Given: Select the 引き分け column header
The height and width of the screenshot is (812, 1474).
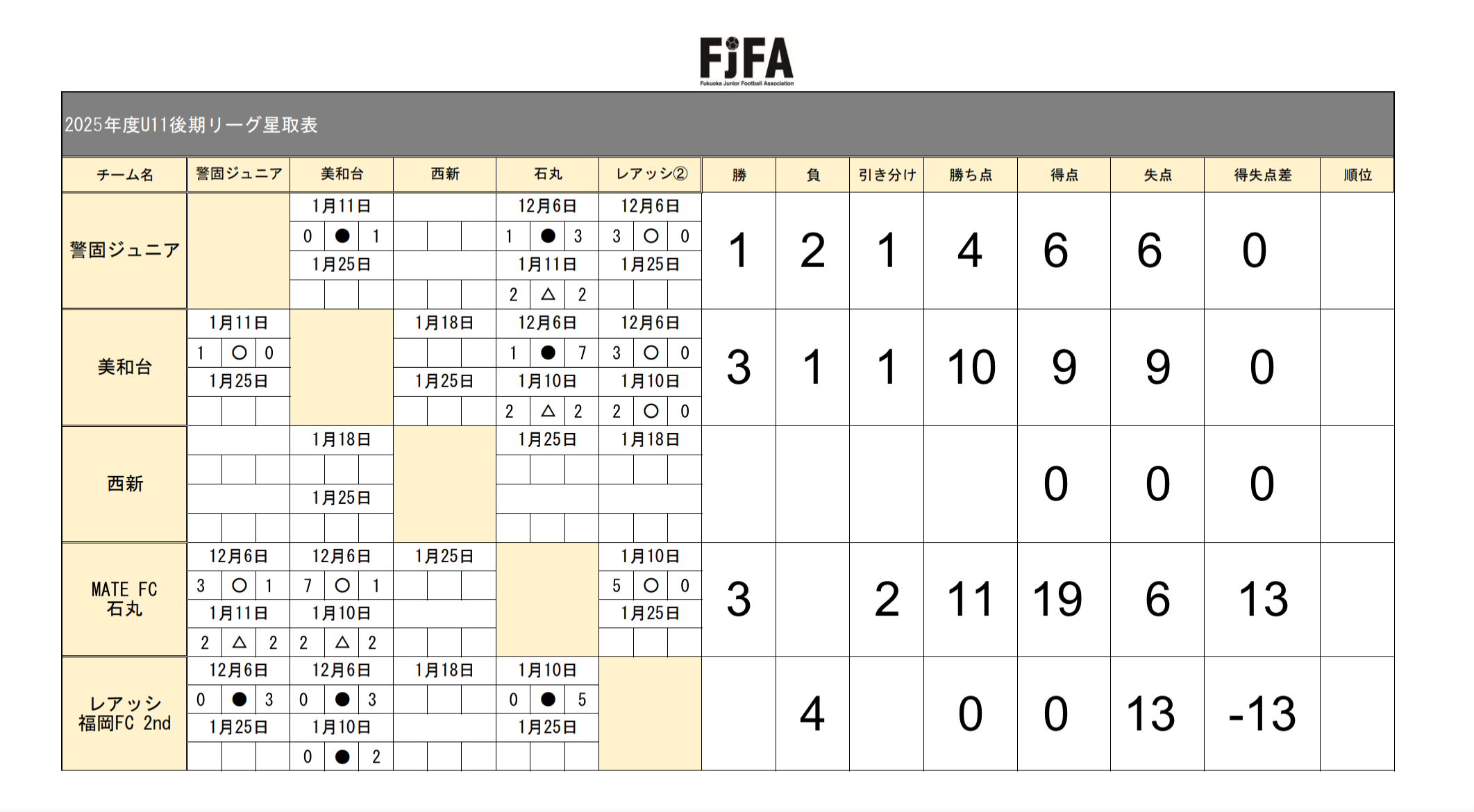Looking at the screenshot, I should [x=887, y=175].
